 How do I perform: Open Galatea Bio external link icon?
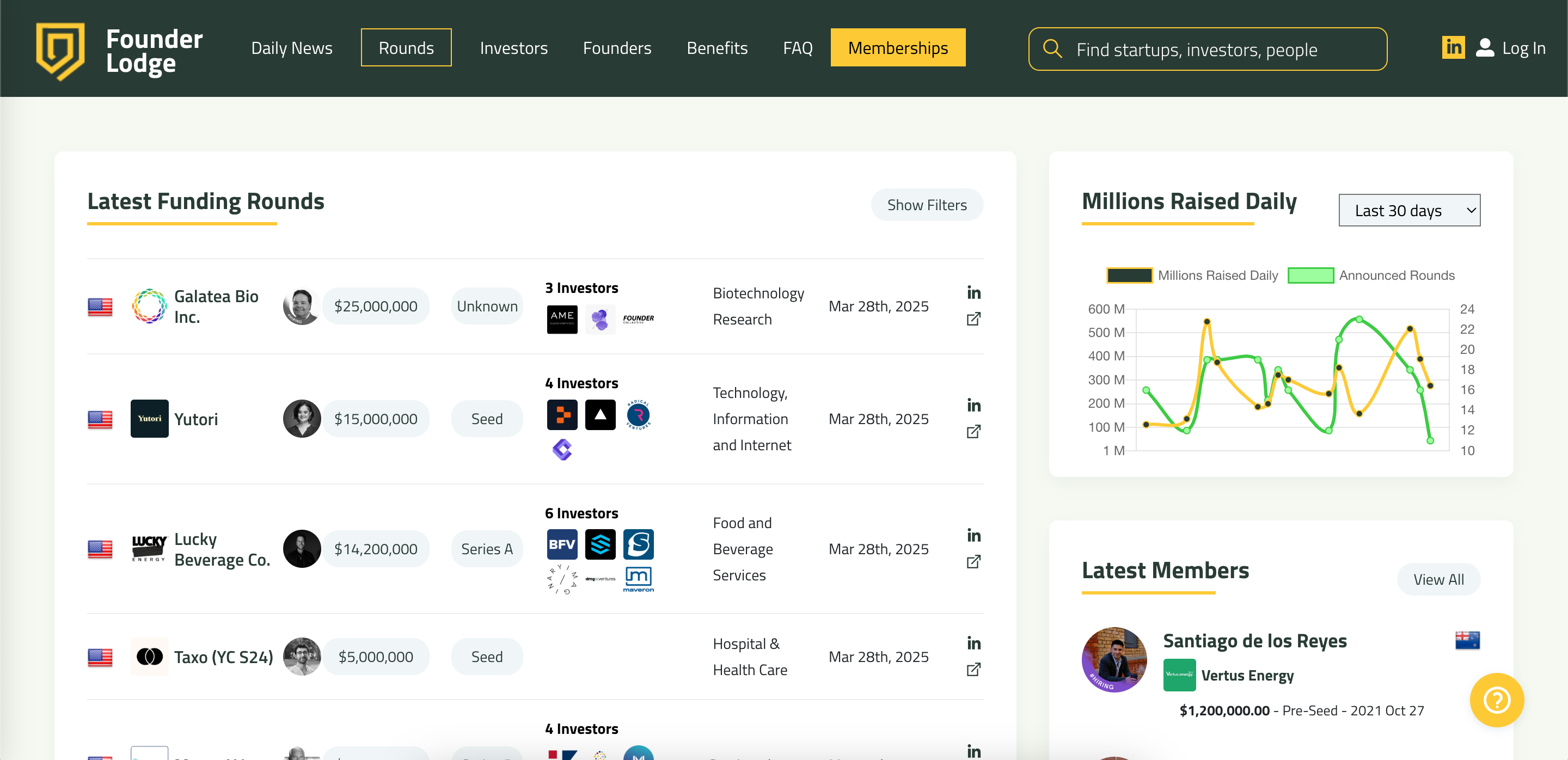coord(973,319)
